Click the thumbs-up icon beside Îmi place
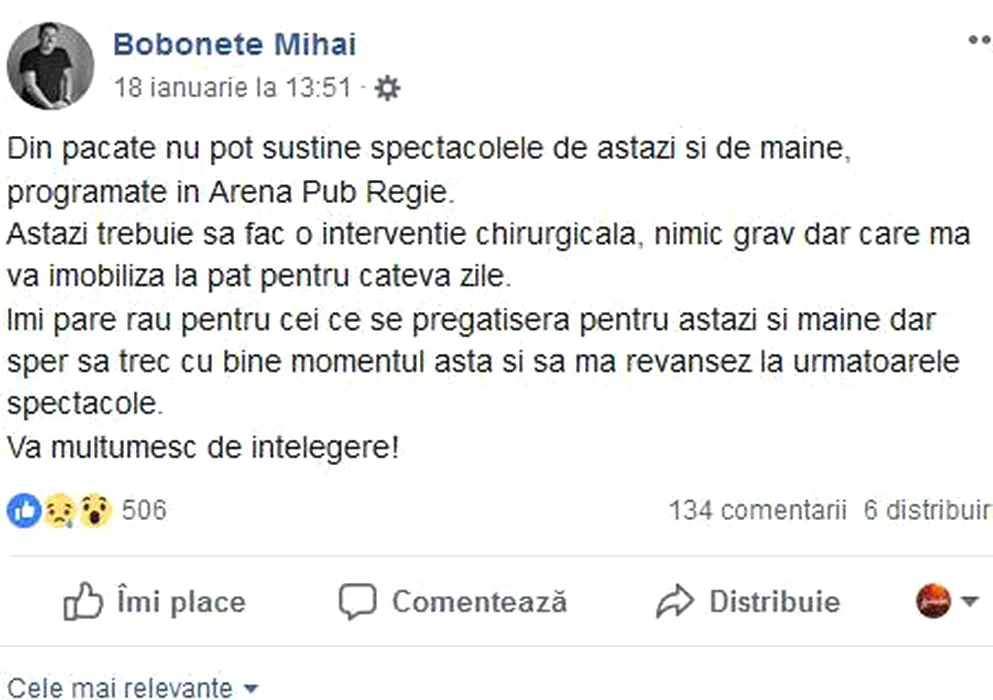 83,602
